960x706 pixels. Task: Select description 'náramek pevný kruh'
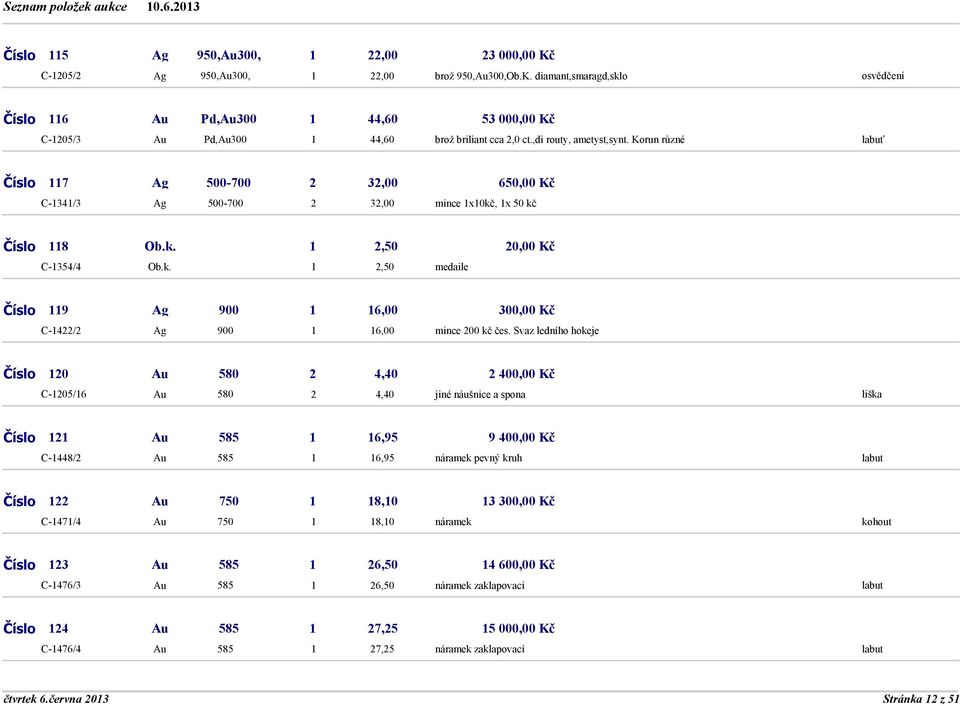478,458
